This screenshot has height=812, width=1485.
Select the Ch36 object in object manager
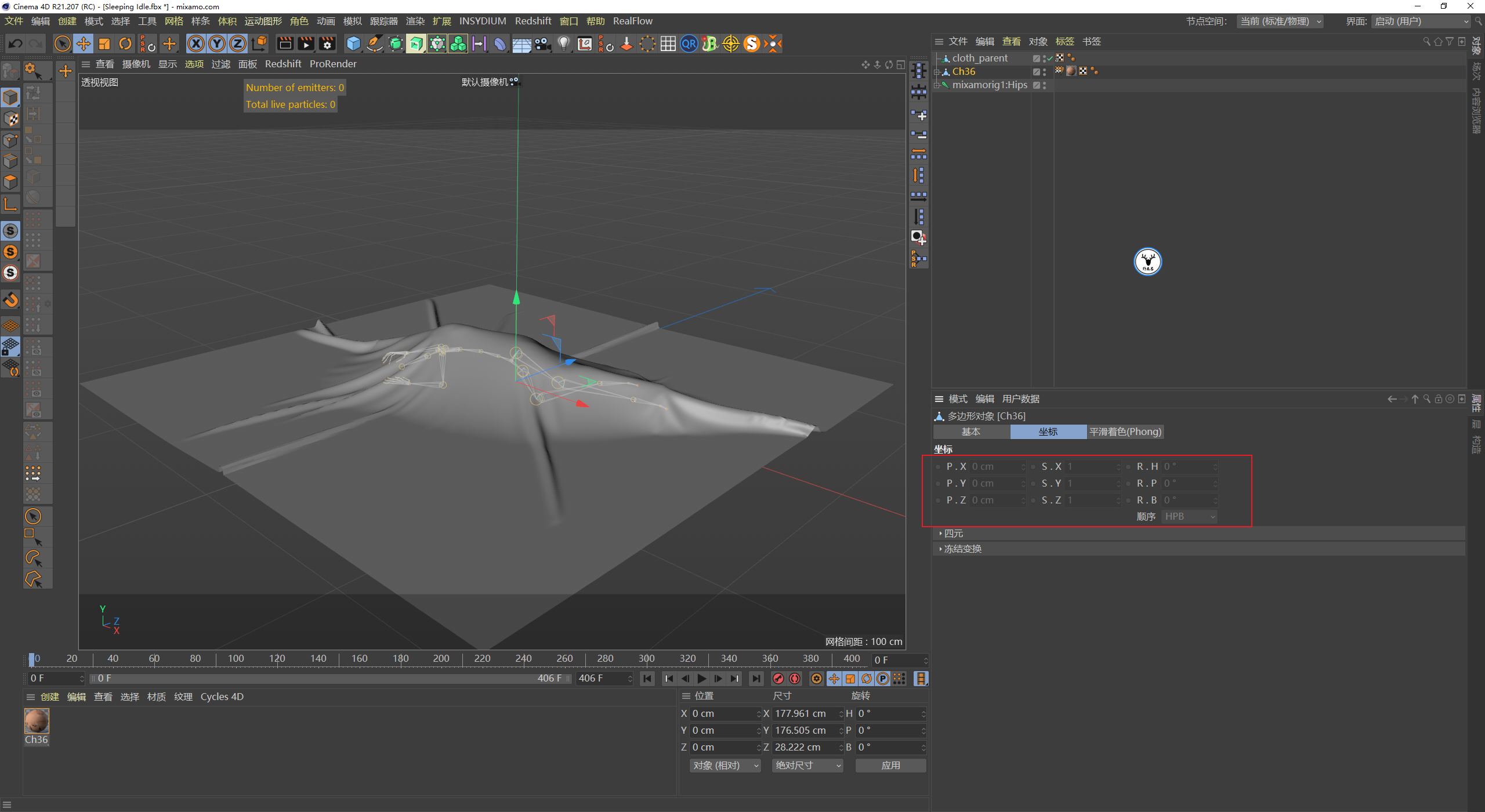coord(964,71)
